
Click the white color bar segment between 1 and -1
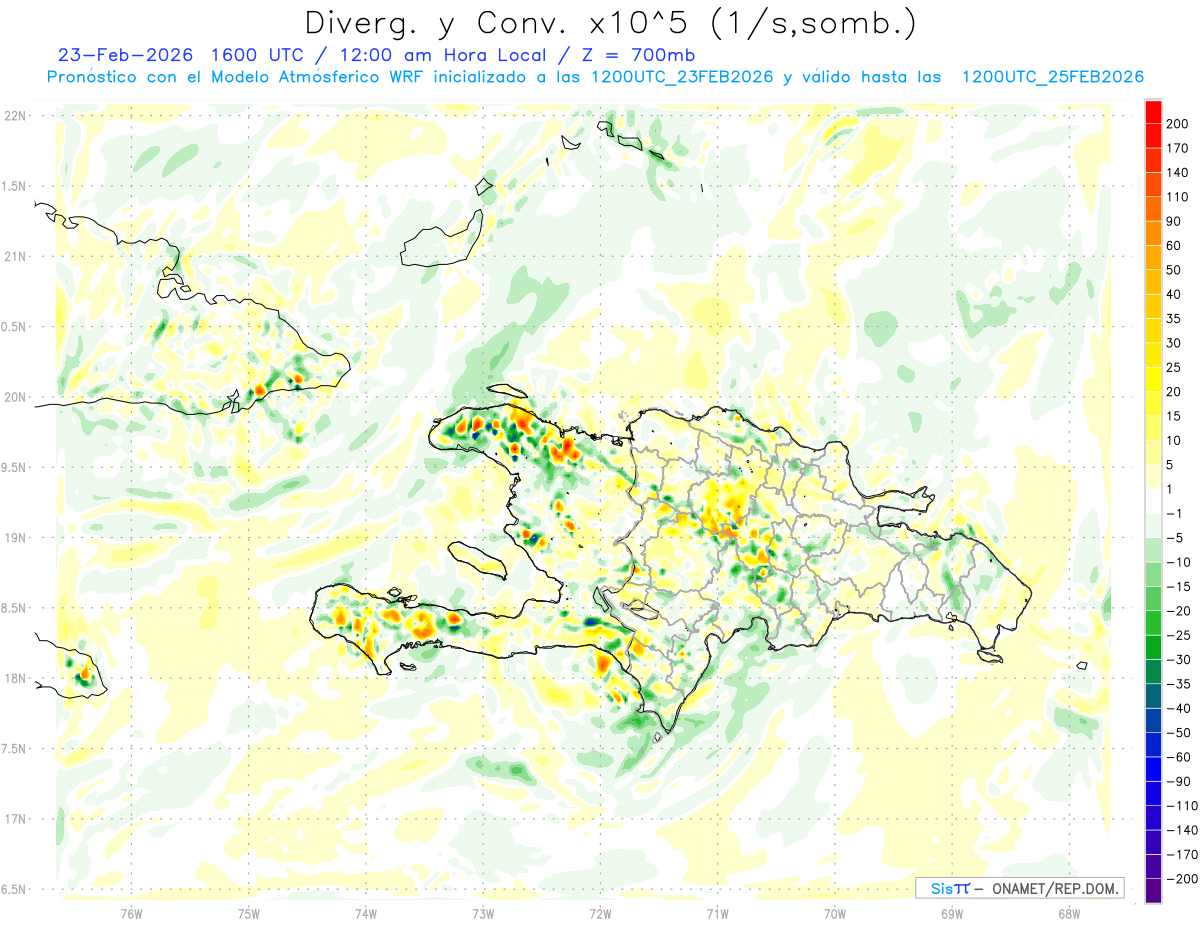[x=1153, y=500]
